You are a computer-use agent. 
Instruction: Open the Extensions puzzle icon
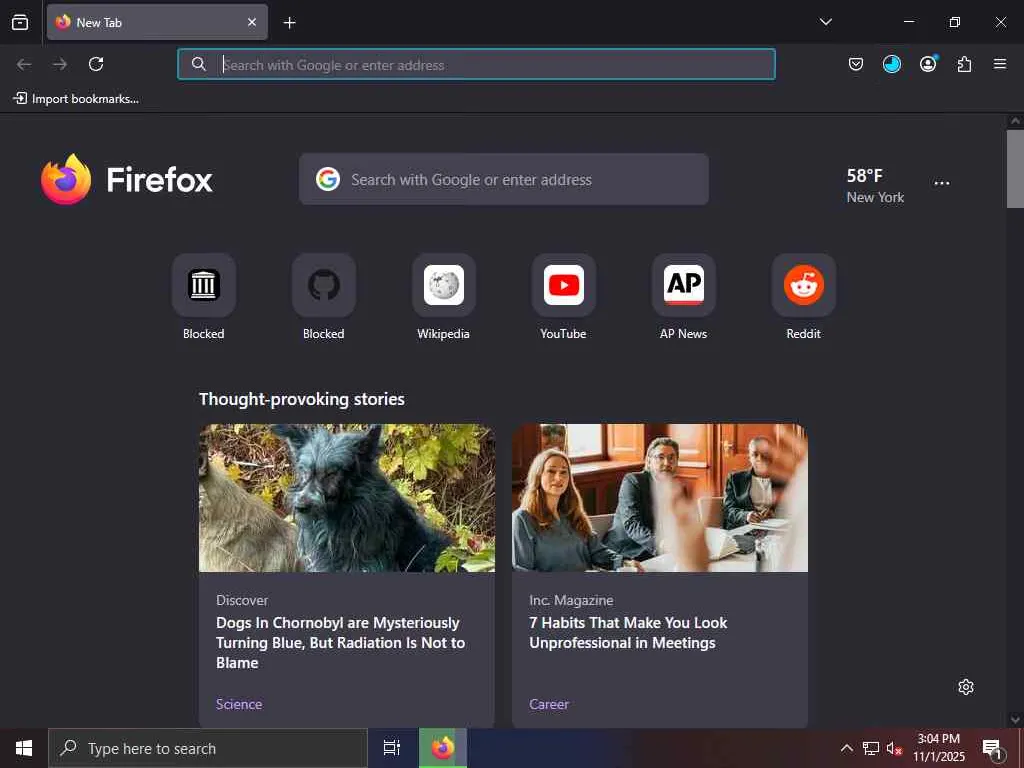tap(964, 64)
